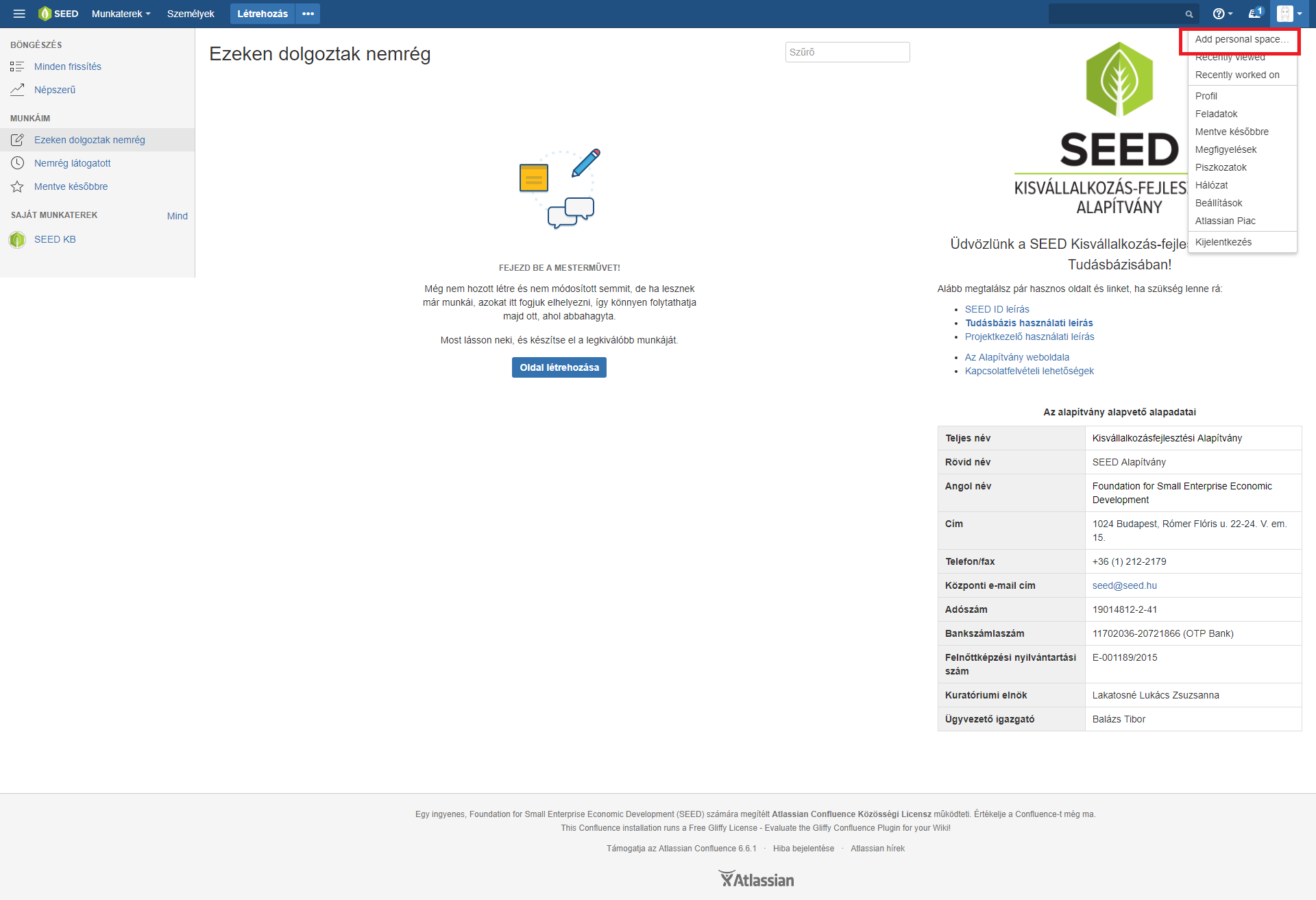Open the notifications tray icon
Image resolution: width=1316 pixels, height=900 pixels.
[1254, 14]
